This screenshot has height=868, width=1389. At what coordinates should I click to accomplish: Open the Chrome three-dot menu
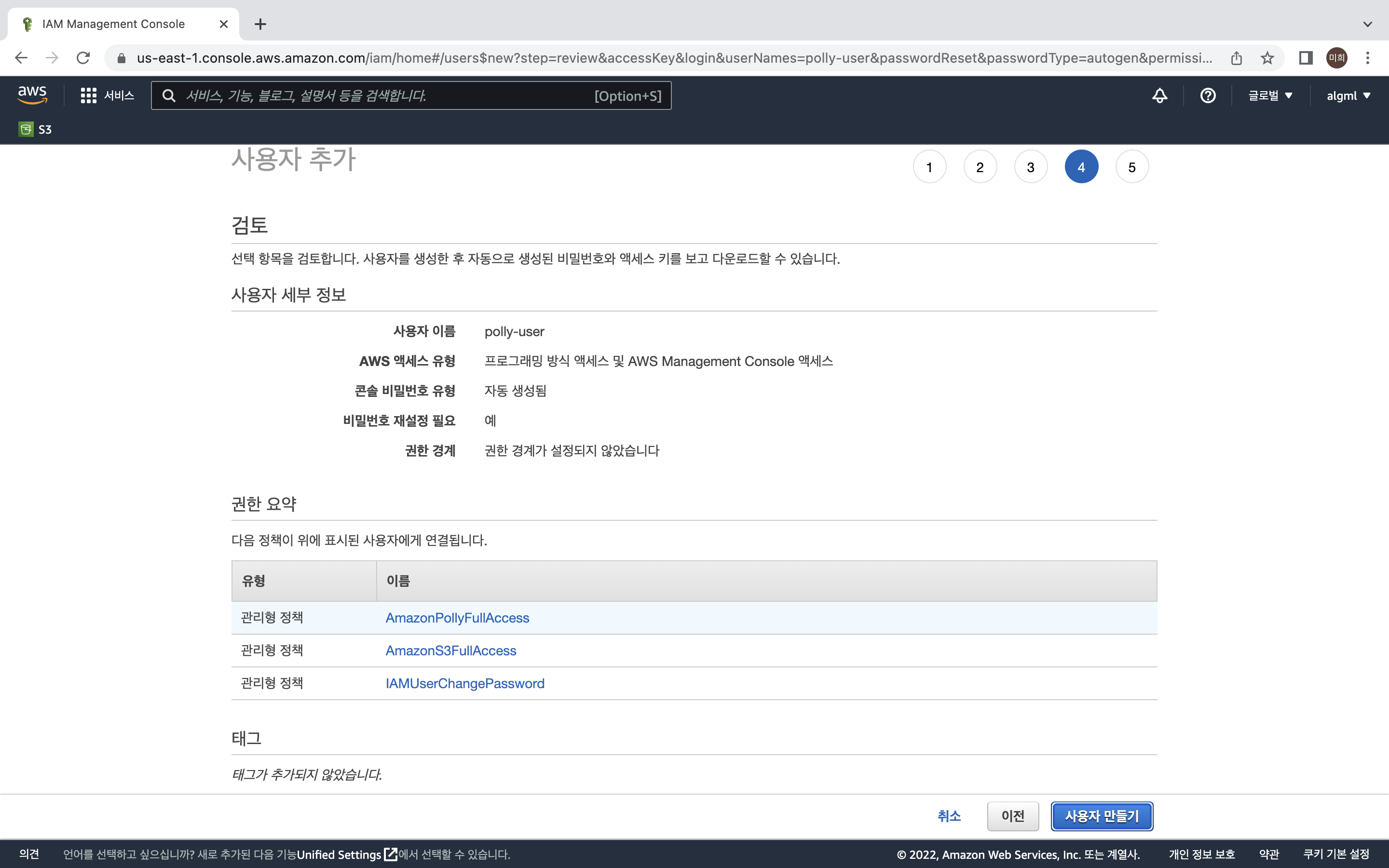click(x=1368, y=57)
